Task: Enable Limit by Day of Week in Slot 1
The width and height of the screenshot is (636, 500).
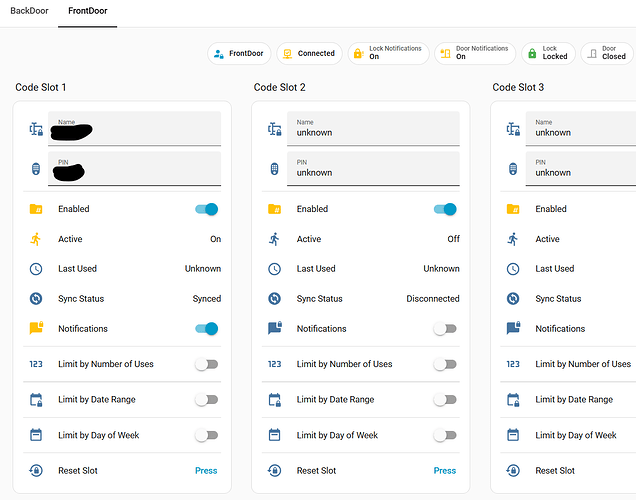Action: click(207, 436)
